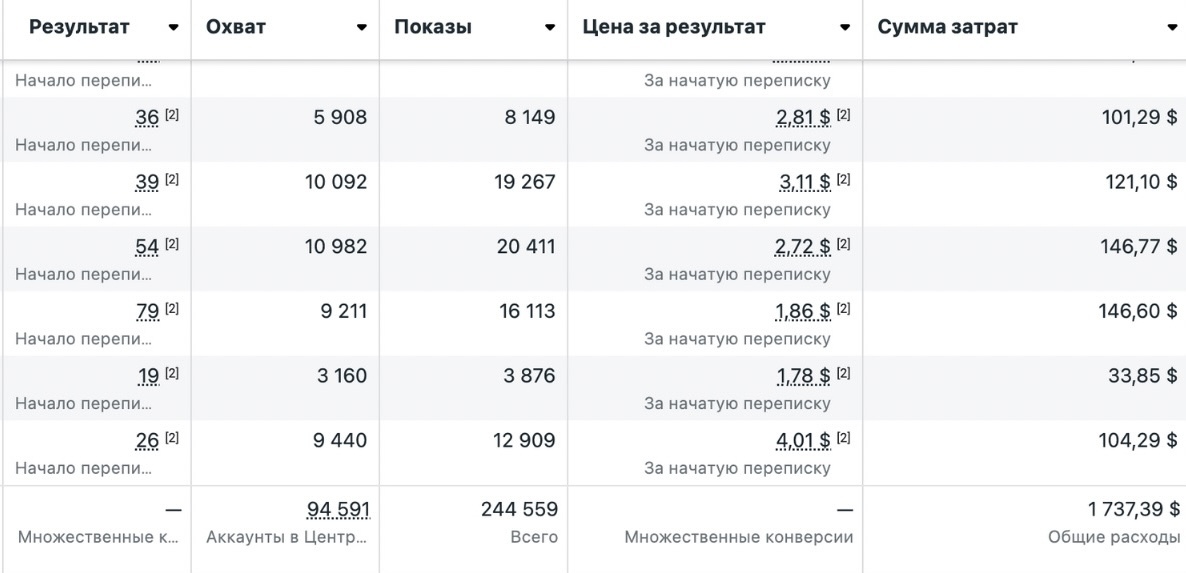
Task: Open the Цена за результат column dropdown
Action: [x=846, y=28]
